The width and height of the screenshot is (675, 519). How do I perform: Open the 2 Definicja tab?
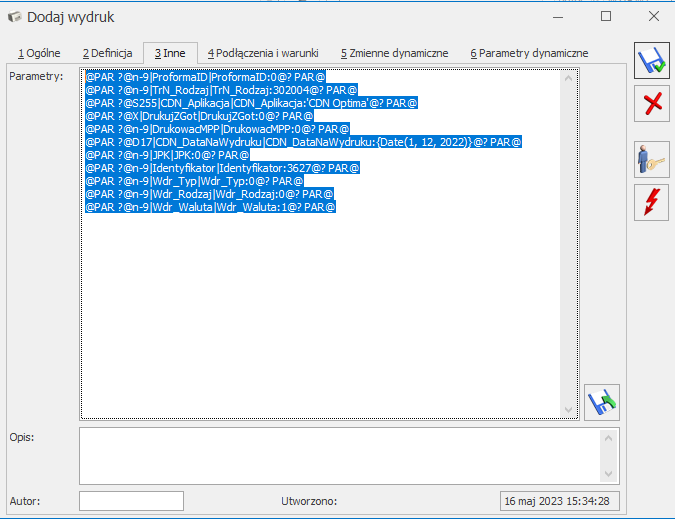click(x=108, y=53)
